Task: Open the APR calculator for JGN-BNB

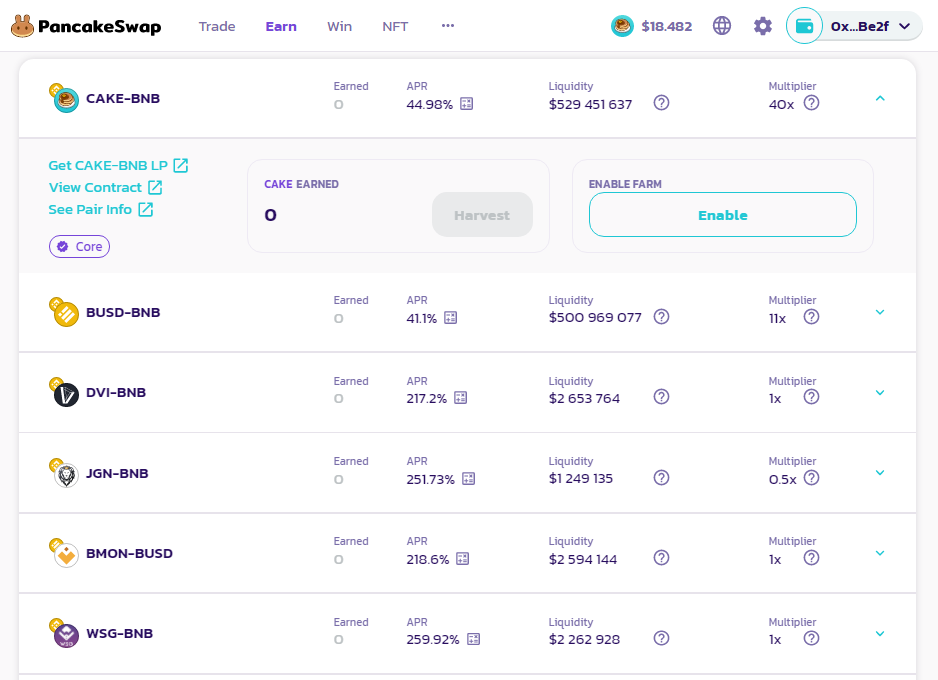Action: pyautogui.click(x=468, y=479)
